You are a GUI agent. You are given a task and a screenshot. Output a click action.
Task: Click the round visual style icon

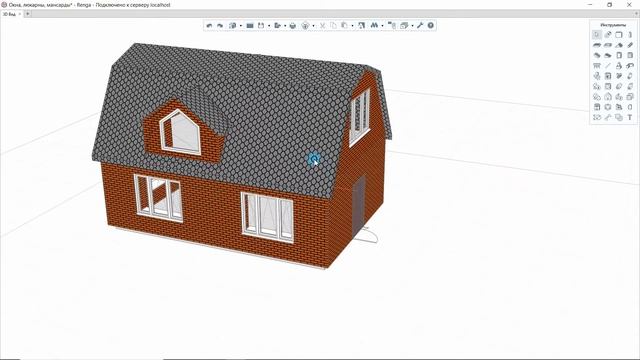pyautogui.click(x=305, y=26)
